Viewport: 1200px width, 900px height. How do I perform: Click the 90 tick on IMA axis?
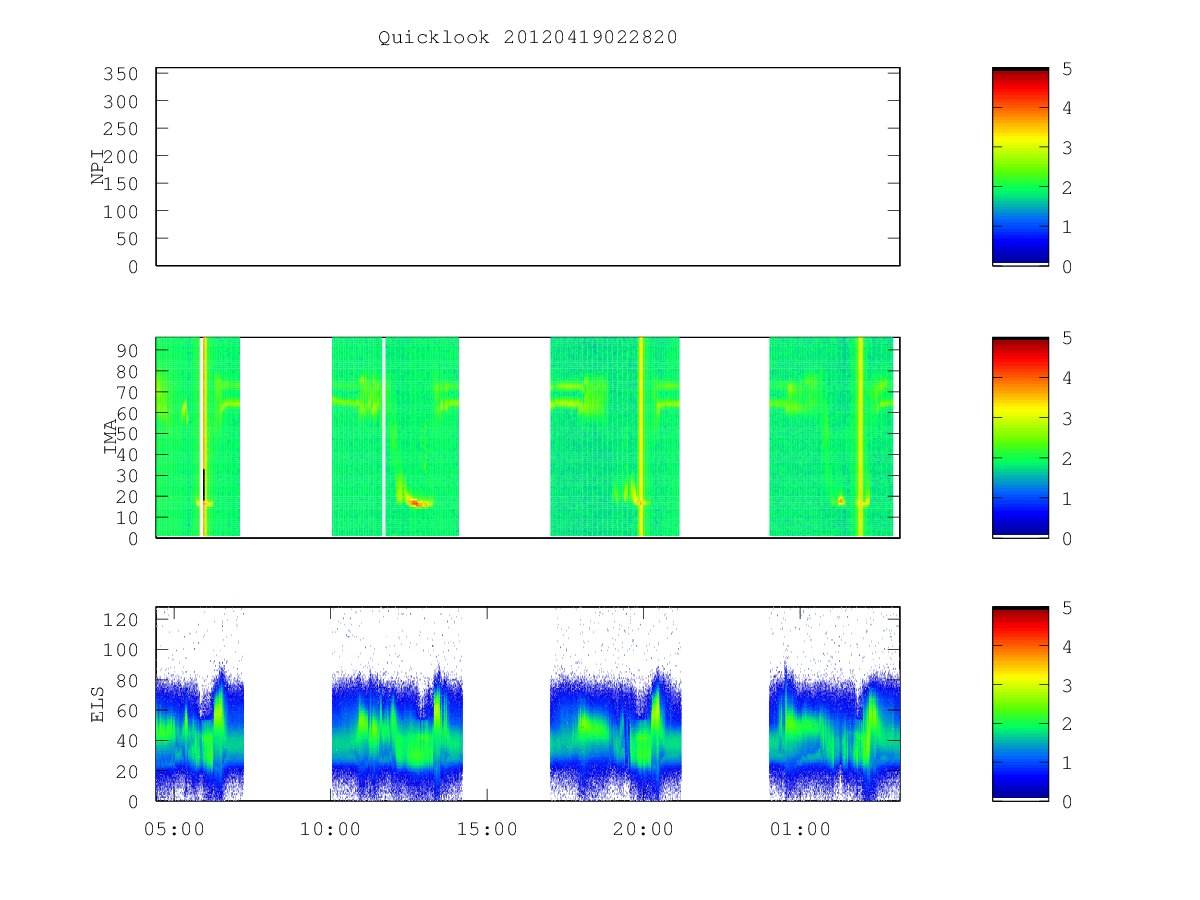(127, 350)
